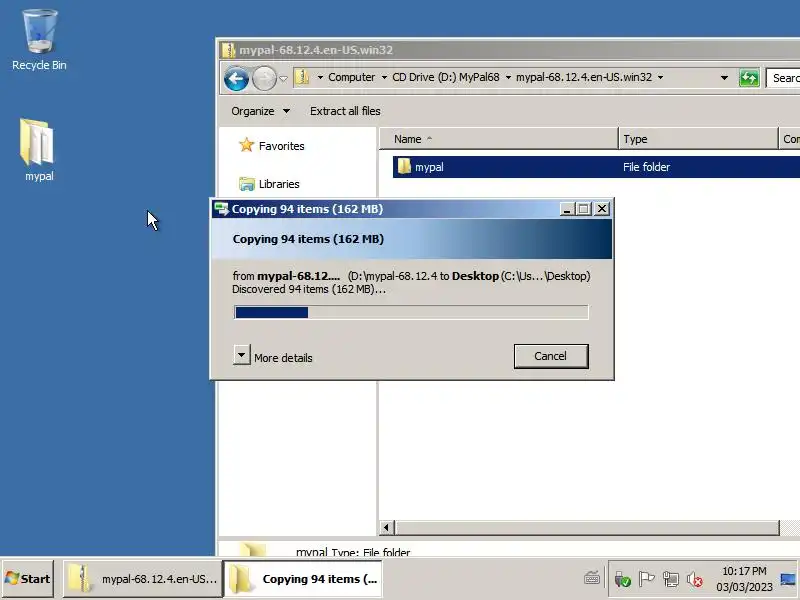Open the address bar history dropdown
800x600 pixels.
point(724,78)
